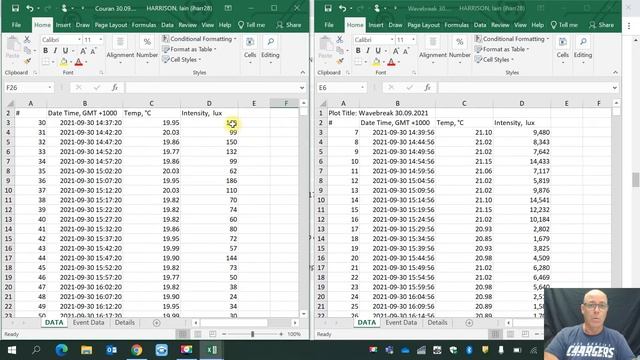This screenshot has width=640, height=360.
Task: Add new sheet in right workbook
Action: [x=469, y=323]
